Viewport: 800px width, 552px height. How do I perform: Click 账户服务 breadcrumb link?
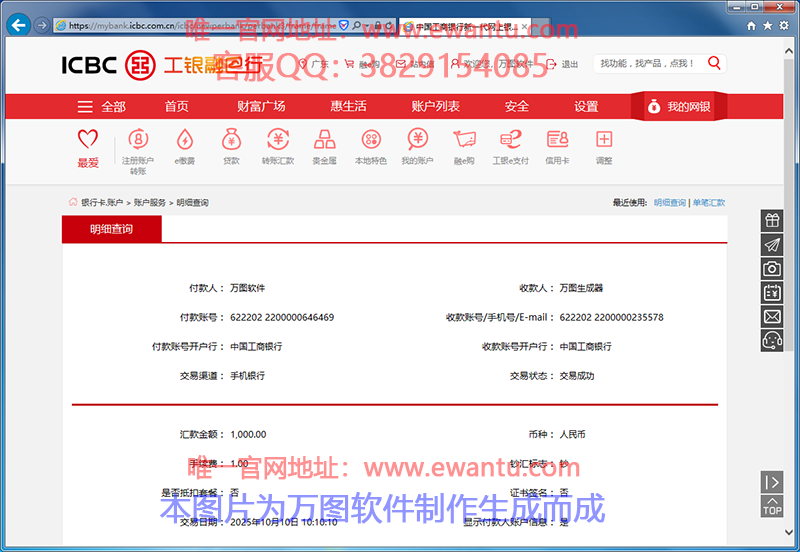click(x=149, y=203)
